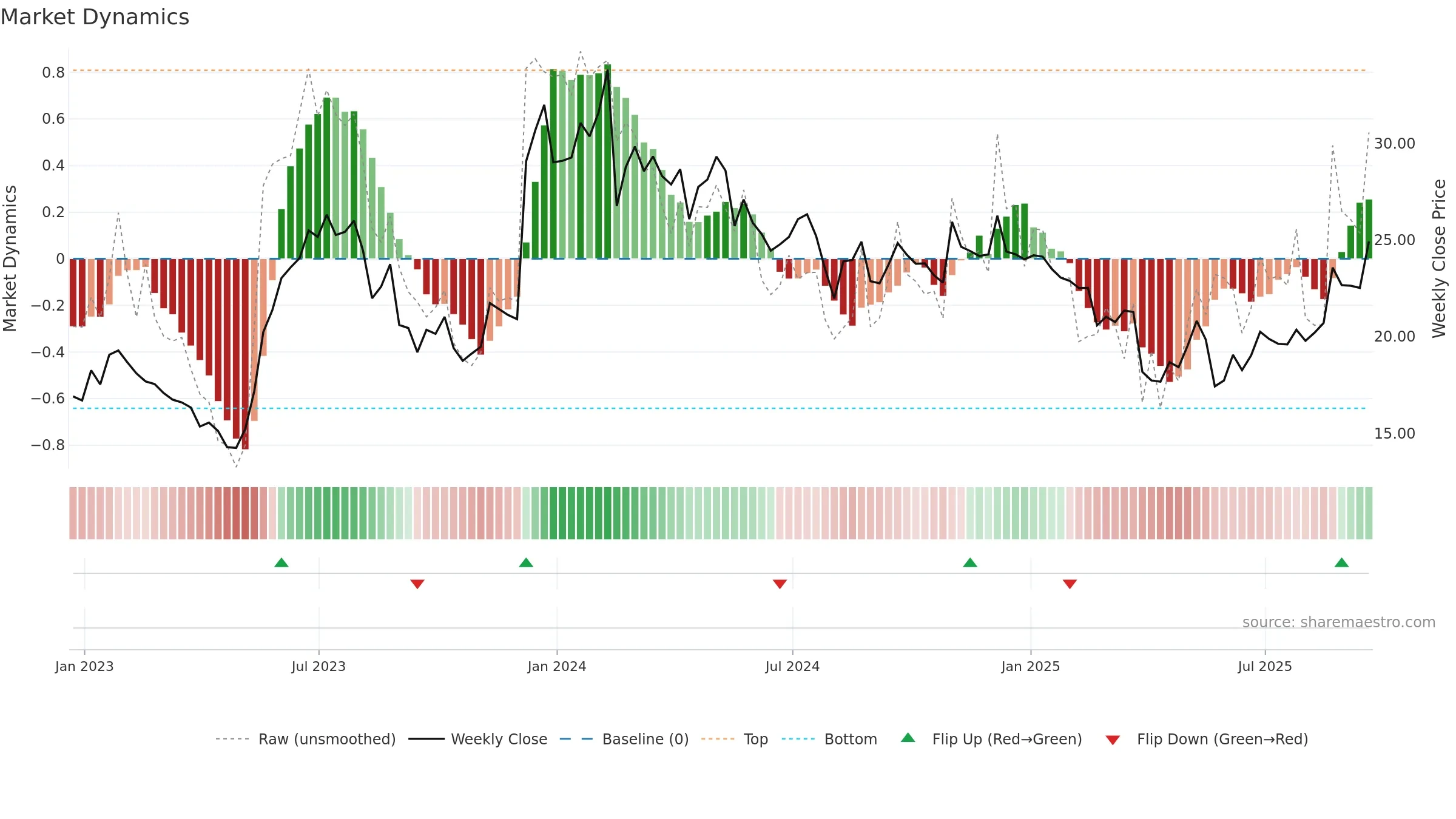
Task: Click the 'Jul 2023' x-axis label
Action: 318,666
